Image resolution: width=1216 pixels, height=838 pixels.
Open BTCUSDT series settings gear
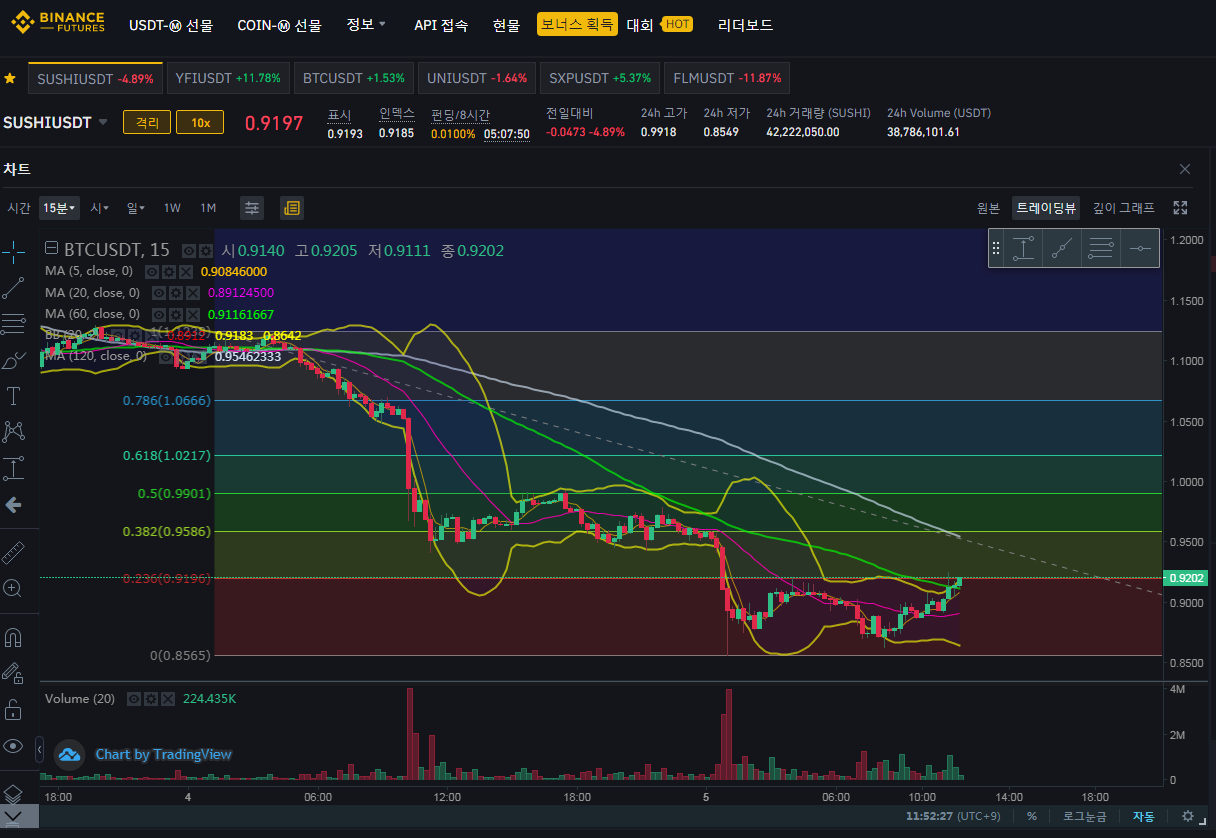[205, 251]
